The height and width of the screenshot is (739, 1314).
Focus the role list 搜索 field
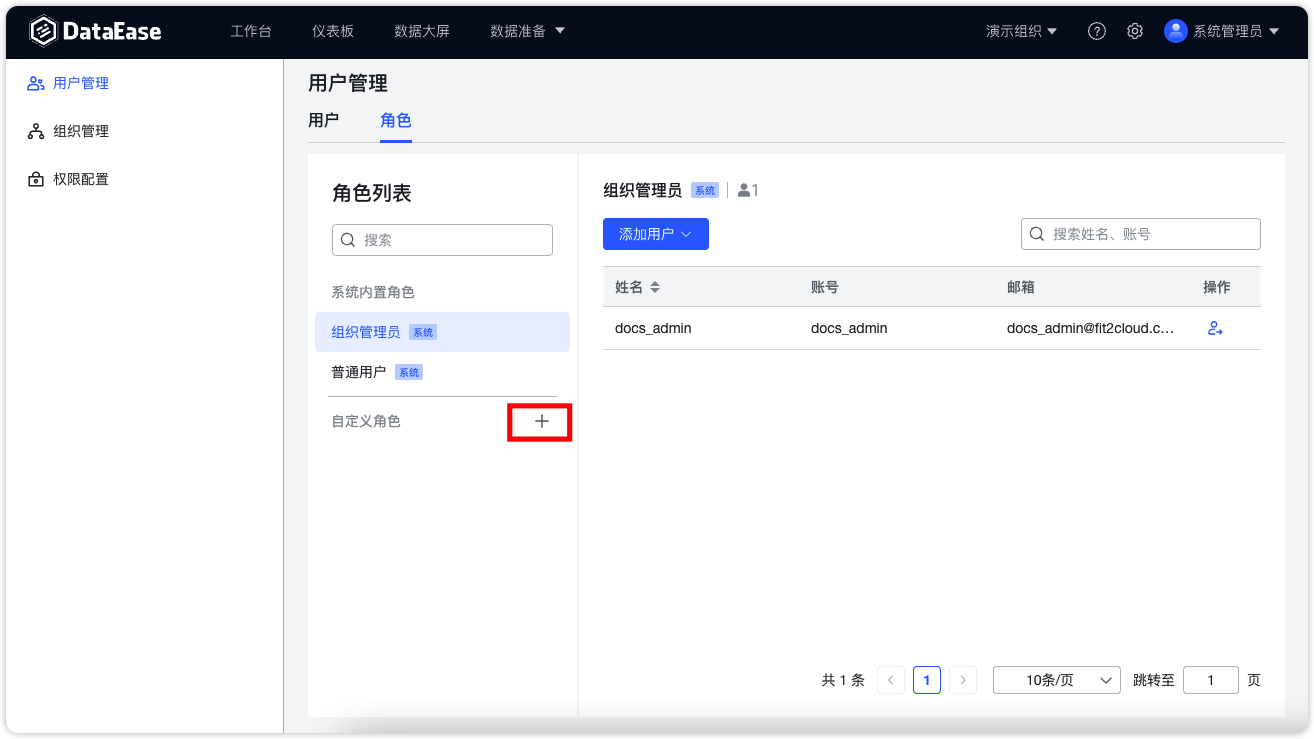tap(442, 240)
